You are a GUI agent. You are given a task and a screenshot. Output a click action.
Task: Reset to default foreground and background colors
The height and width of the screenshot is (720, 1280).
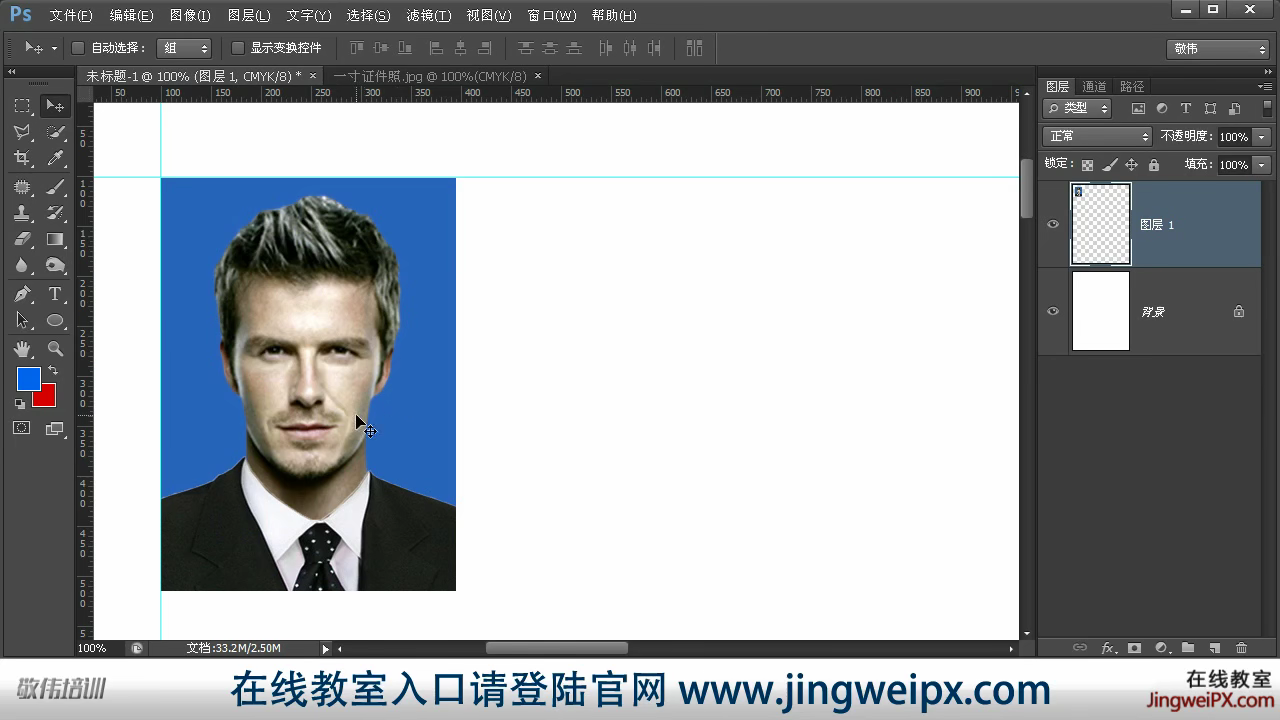coord(20,403)
